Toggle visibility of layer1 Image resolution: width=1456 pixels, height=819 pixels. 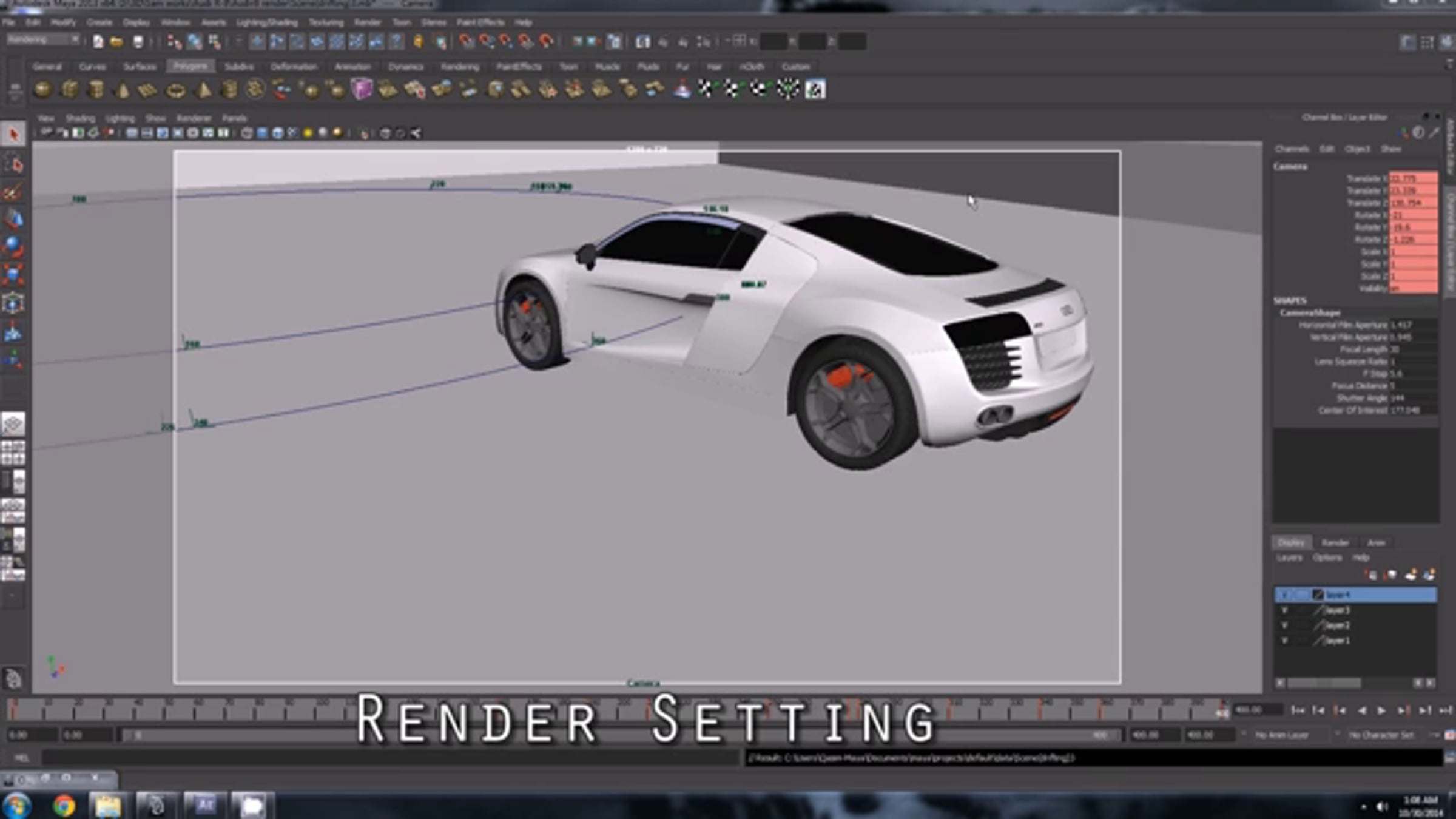pyautogui.click(x=1284, y=641)
